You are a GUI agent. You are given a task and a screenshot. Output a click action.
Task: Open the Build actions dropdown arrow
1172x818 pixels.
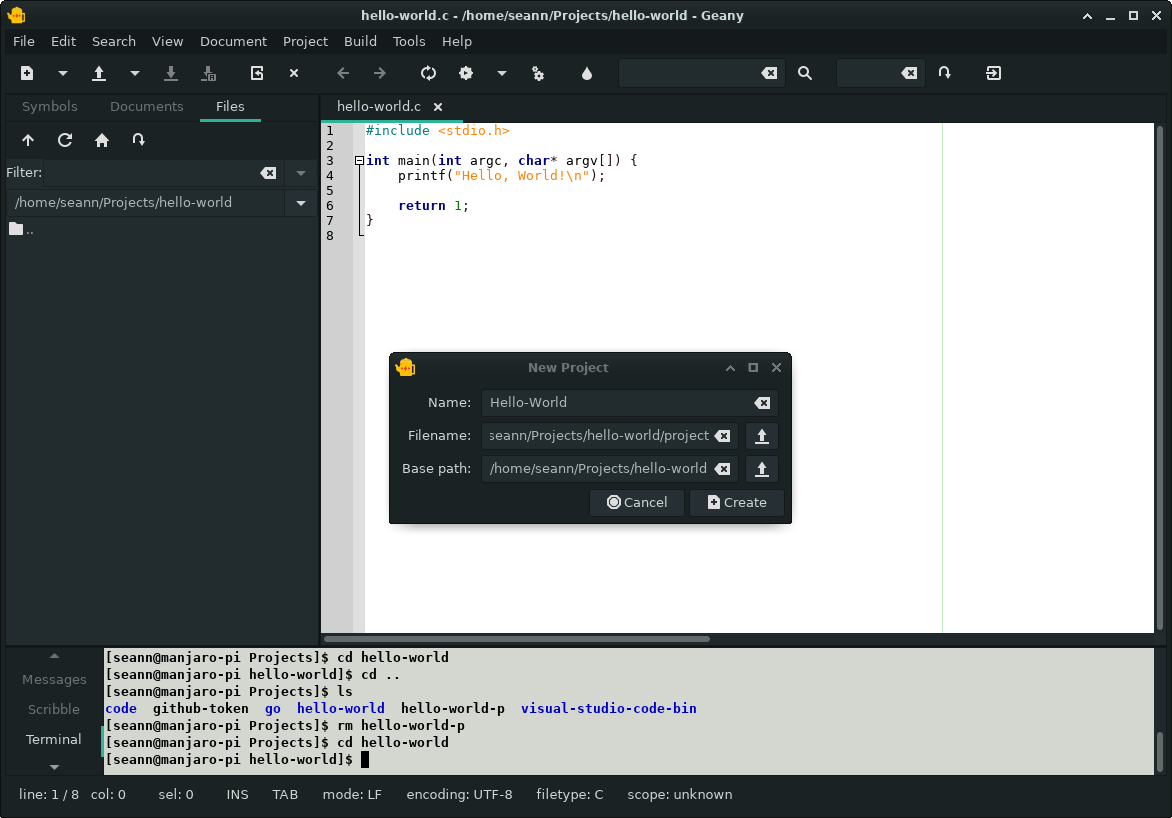pyautogui.click(x=502, y=73)
